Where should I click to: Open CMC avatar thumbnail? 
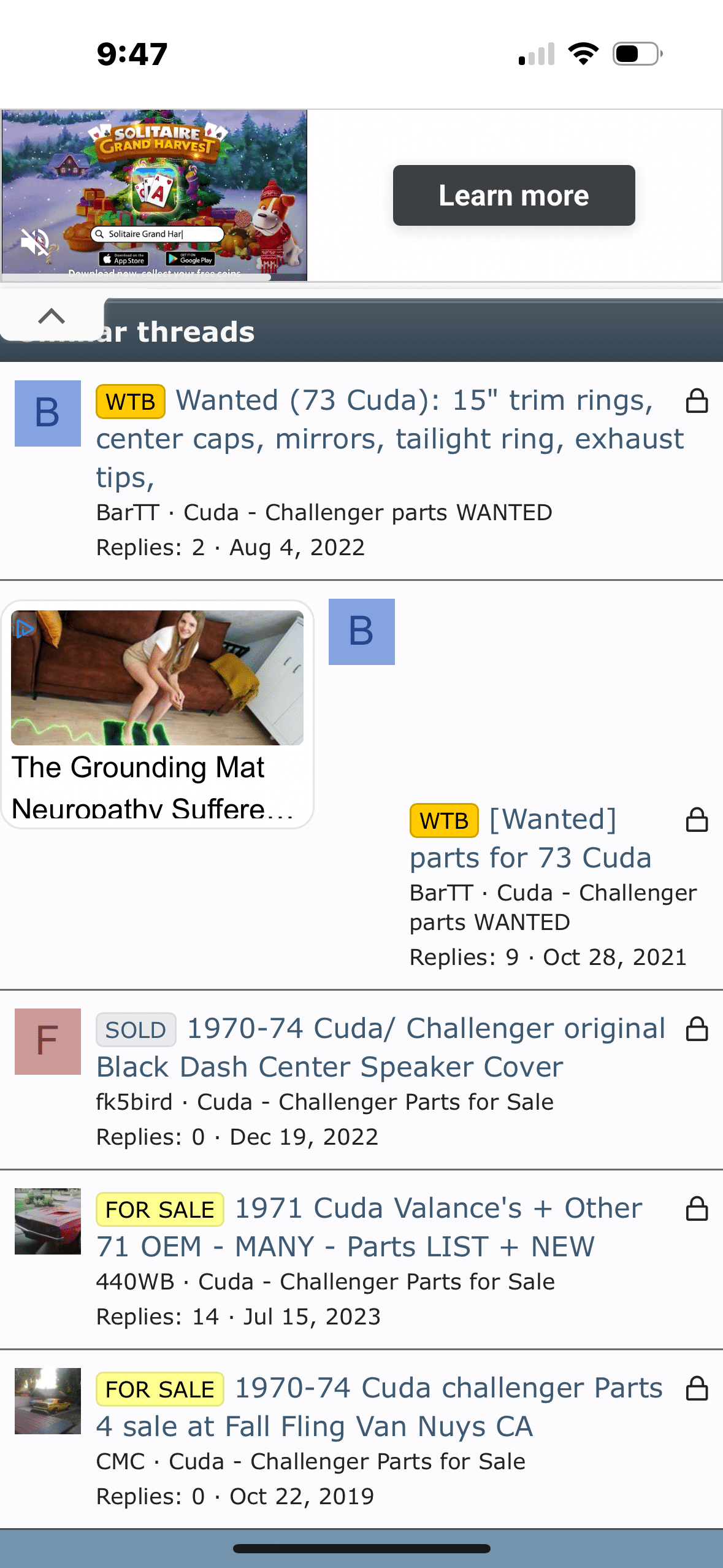pos(48,1401)
